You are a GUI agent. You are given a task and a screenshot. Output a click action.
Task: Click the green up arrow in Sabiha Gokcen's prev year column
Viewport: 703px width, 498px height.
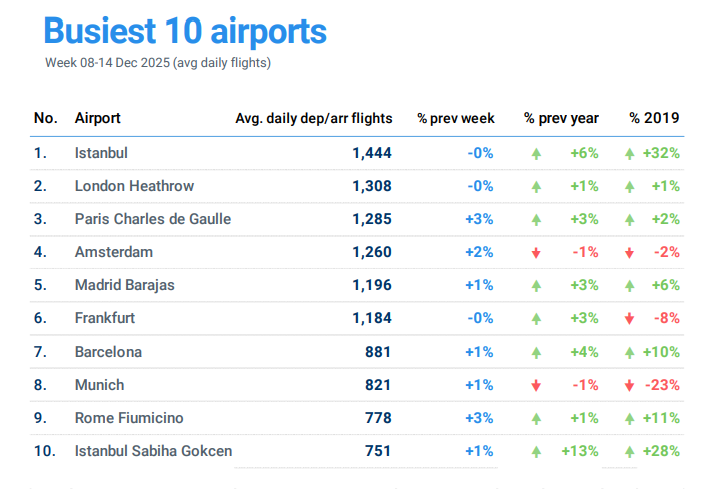[537, 451]
